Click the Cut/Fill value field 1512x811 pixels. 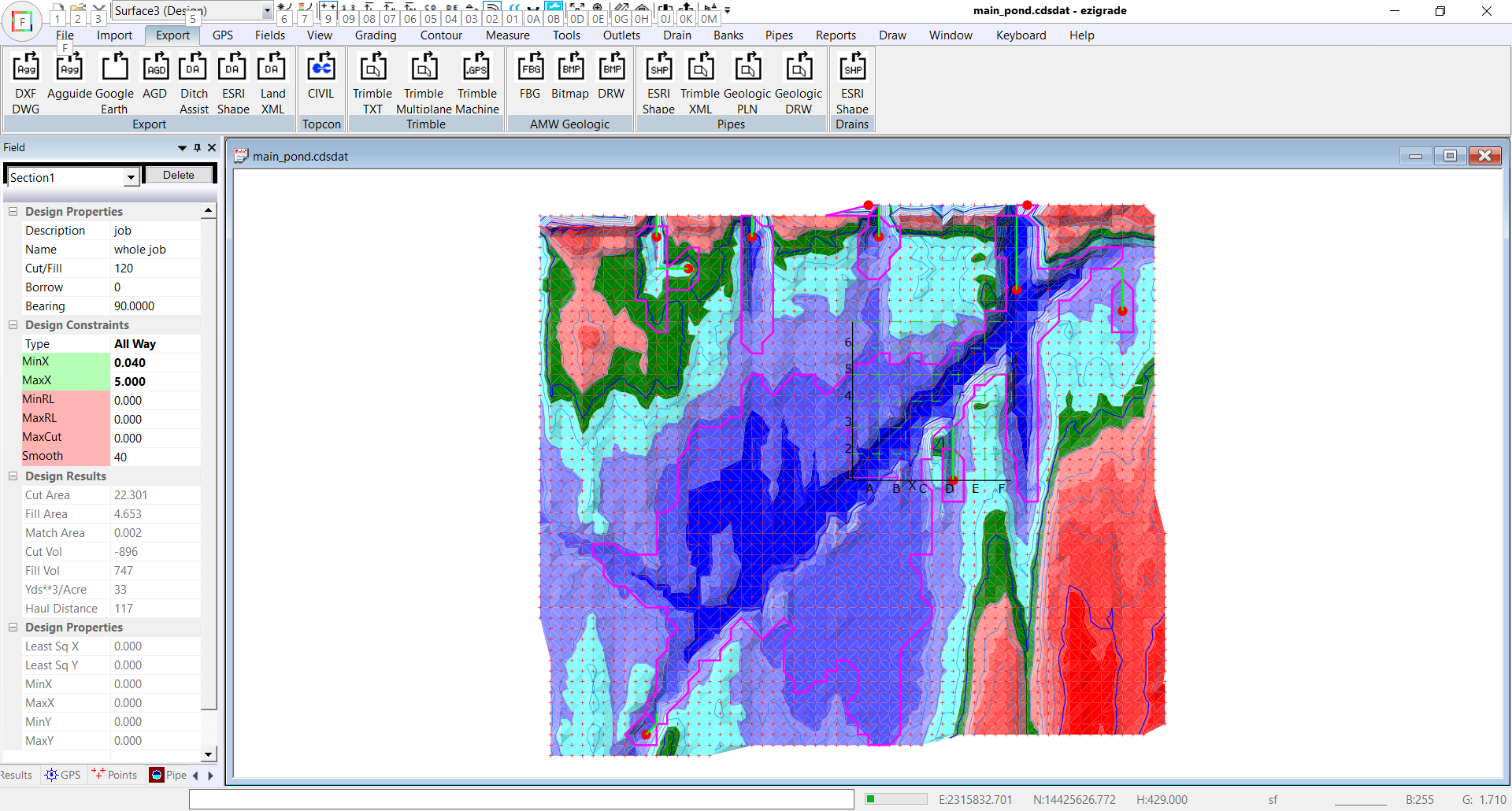(x=156, y=268)
